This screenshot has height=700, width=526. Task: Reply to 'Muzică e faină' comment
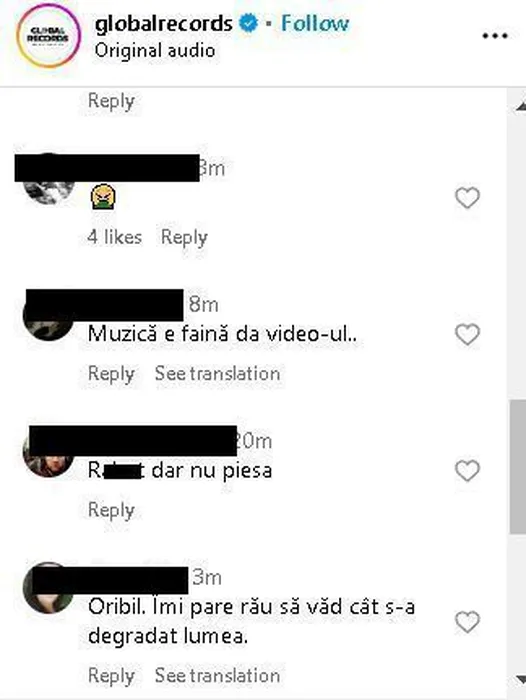click(111, 374)
